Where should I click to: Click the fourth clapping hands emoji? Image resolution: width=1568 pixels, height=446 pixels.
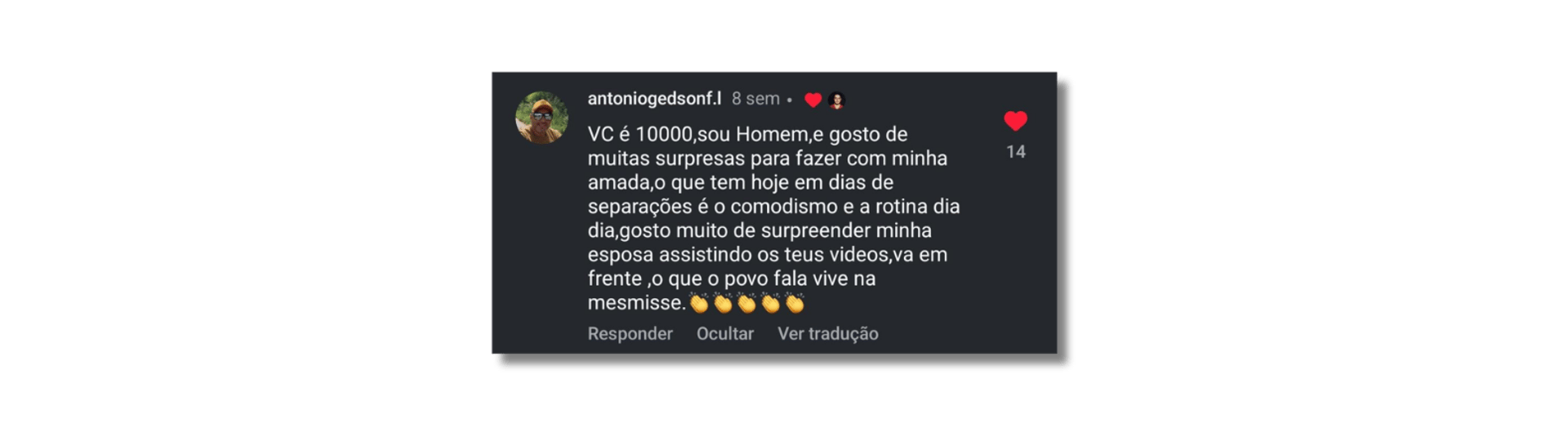[770, 303]
